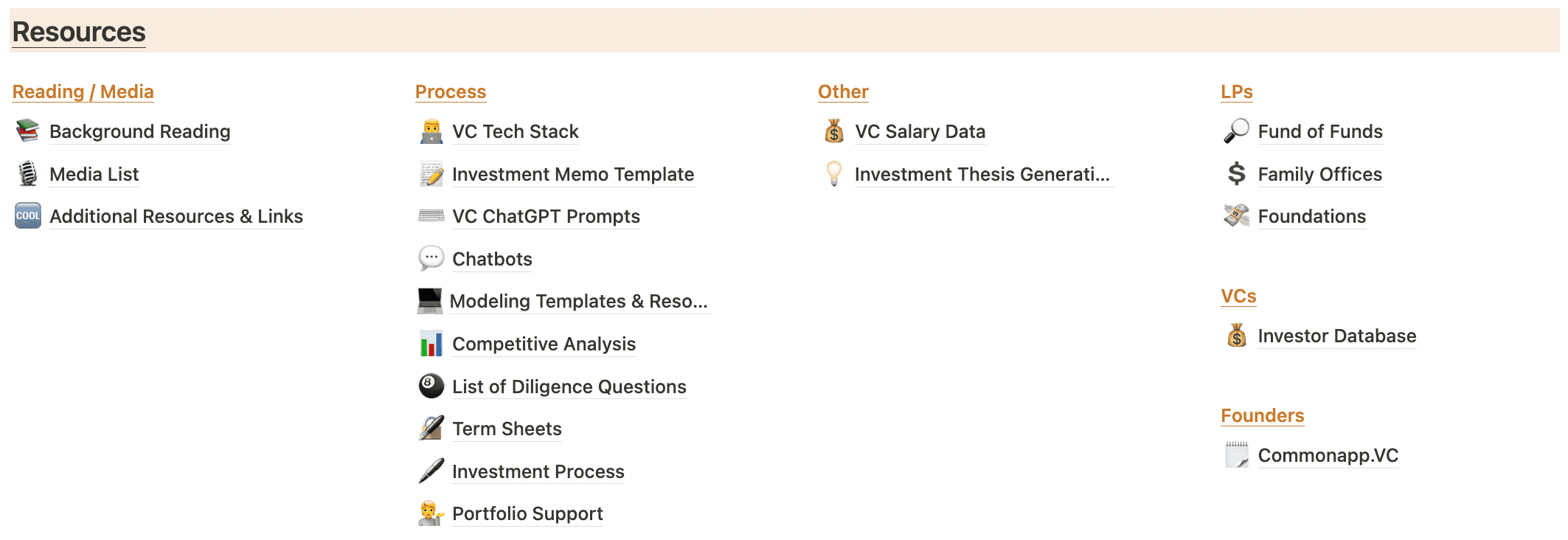Click the magnifying glass icon beside Fund of Funds
This screenshot has height=540, width=1568.
tap(1235, 131)
